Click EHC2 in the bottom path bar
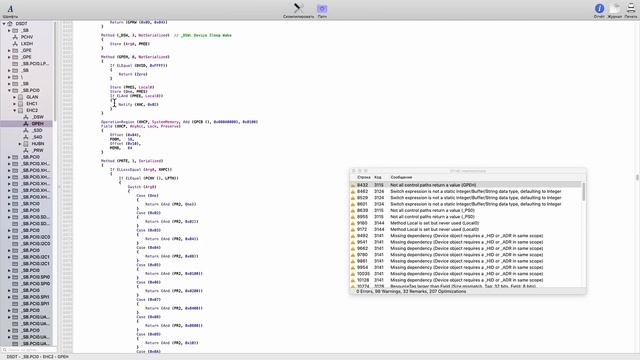This screenshot has width=640, height=360. (48, 357)
